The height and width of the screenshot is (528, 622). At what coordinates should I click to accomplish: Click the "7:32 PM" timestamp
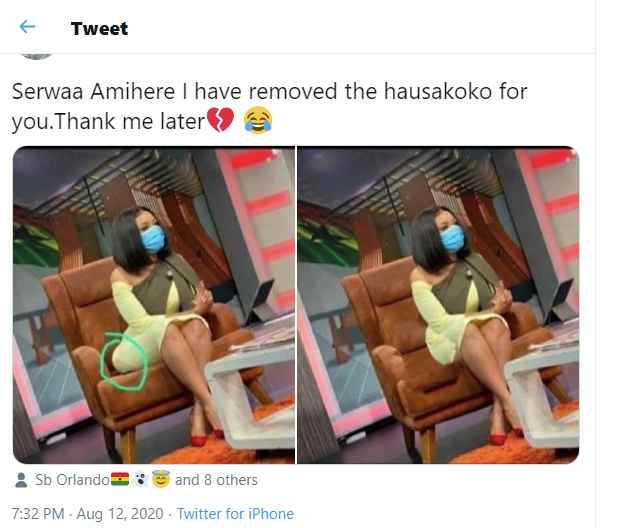(x=38, y=514)
